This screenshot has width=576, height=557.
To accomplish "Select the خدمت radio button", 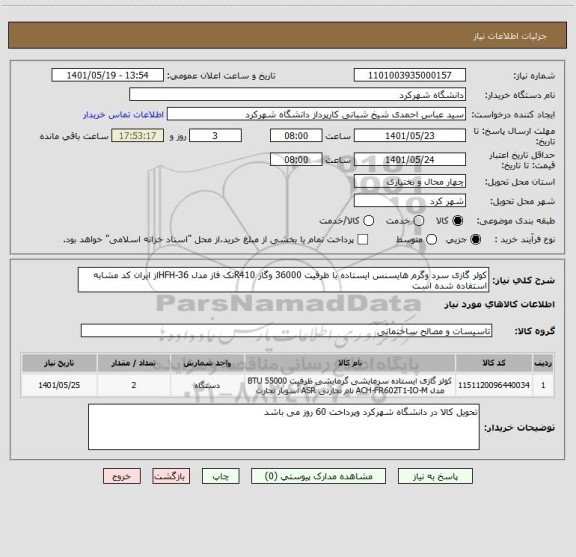I will click(419, 220).
